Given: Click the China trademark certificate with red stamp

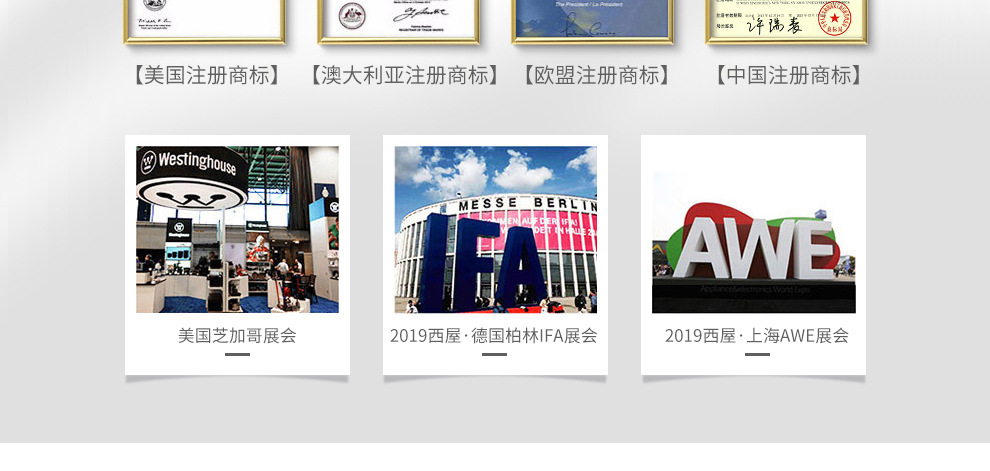Looking at the screenshot, I should [786, 21].
